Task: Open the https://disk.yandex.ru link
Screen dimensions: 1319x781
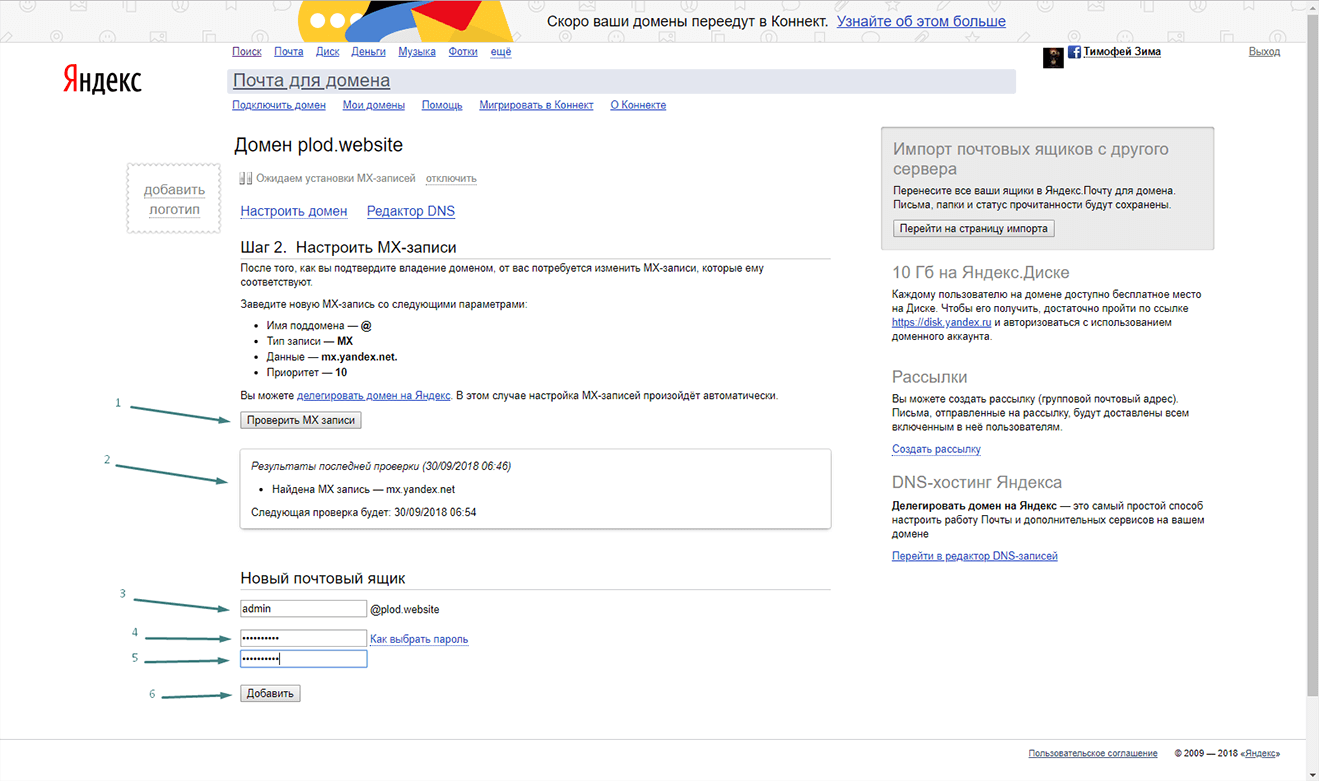Action: point(942,323)
